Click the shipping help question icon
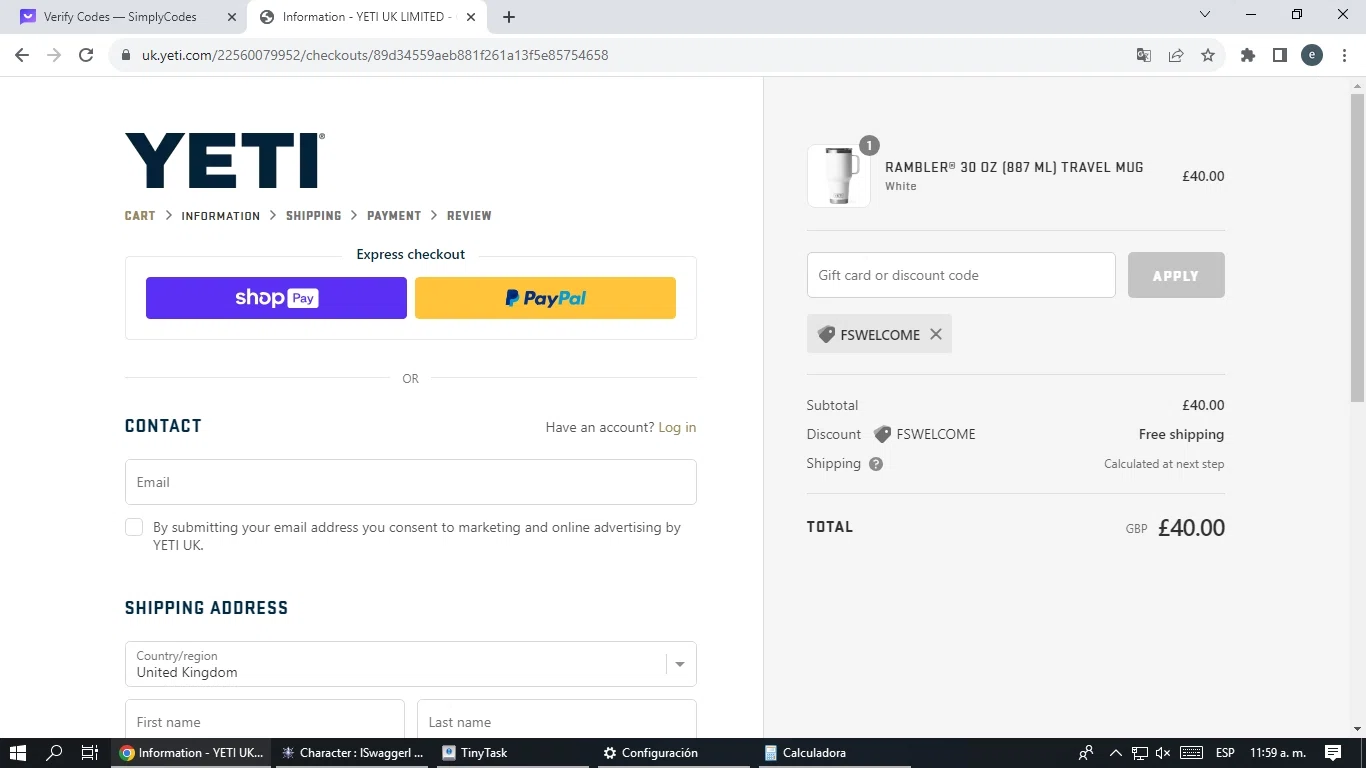The width and height of the screenshot is (1366, 768). pos(876,464)
